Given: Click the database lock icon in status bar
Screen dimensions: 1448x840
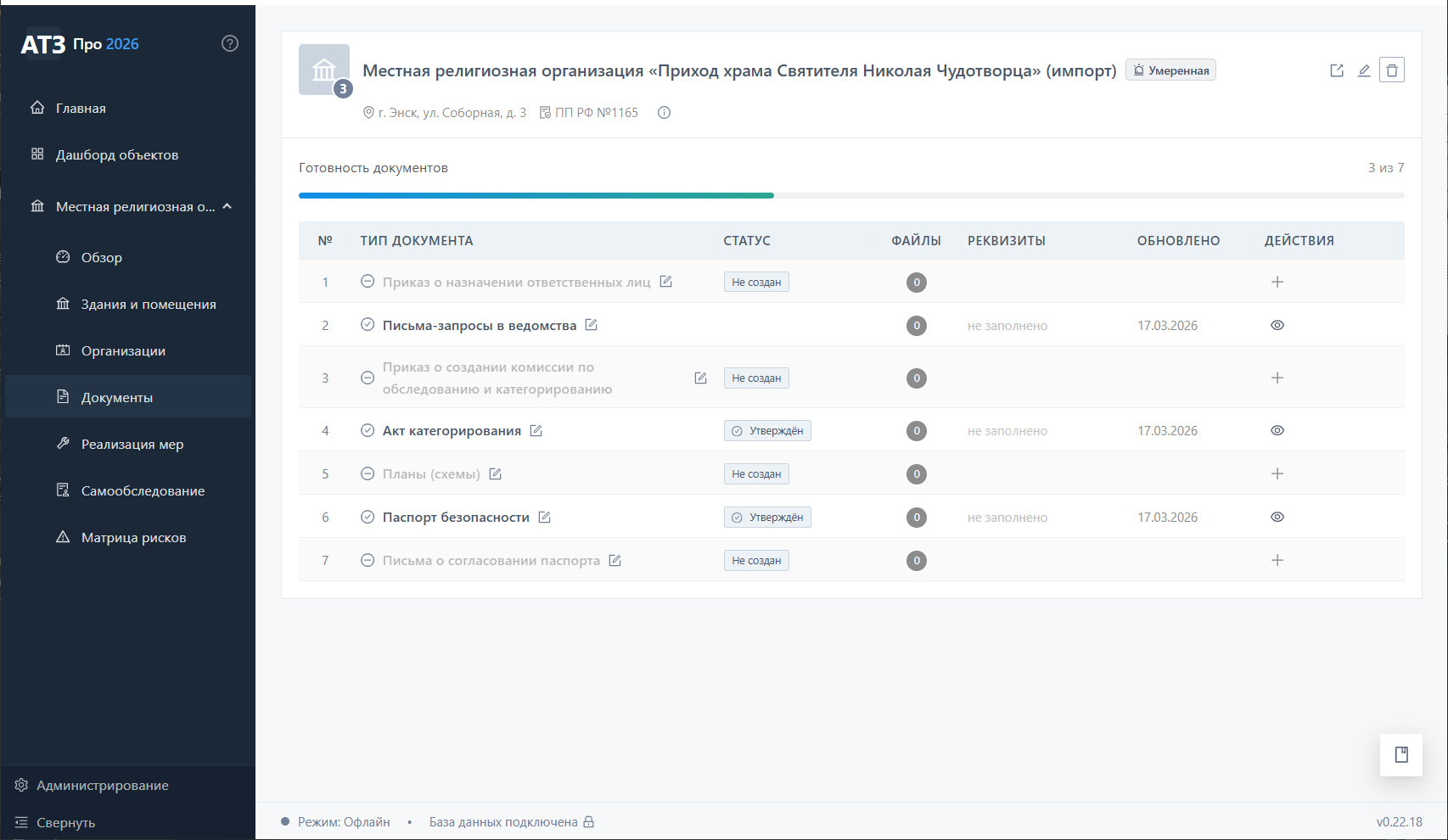Looking at the screenshot, I should pyautogui.click(x=589, y=821).
